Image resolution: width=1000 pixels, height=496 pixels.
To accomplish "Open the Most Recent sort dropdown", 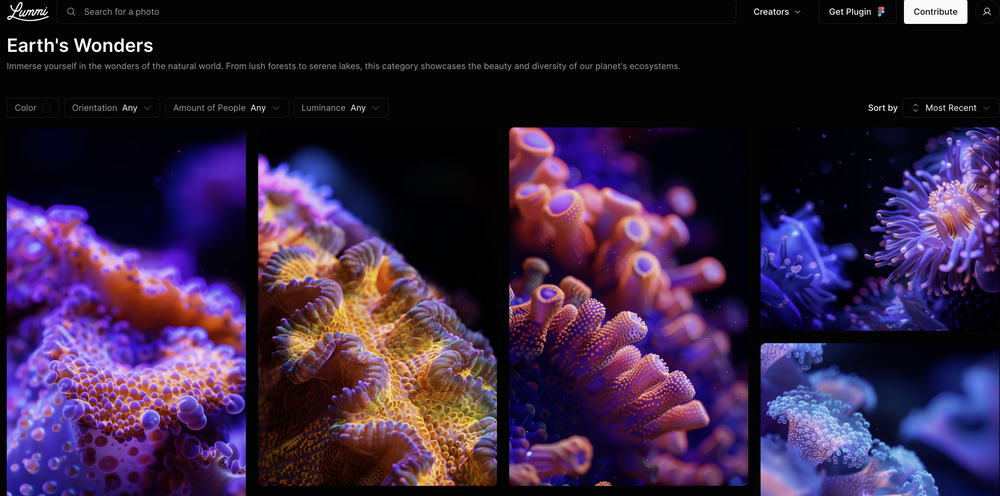I will [951, 108].
